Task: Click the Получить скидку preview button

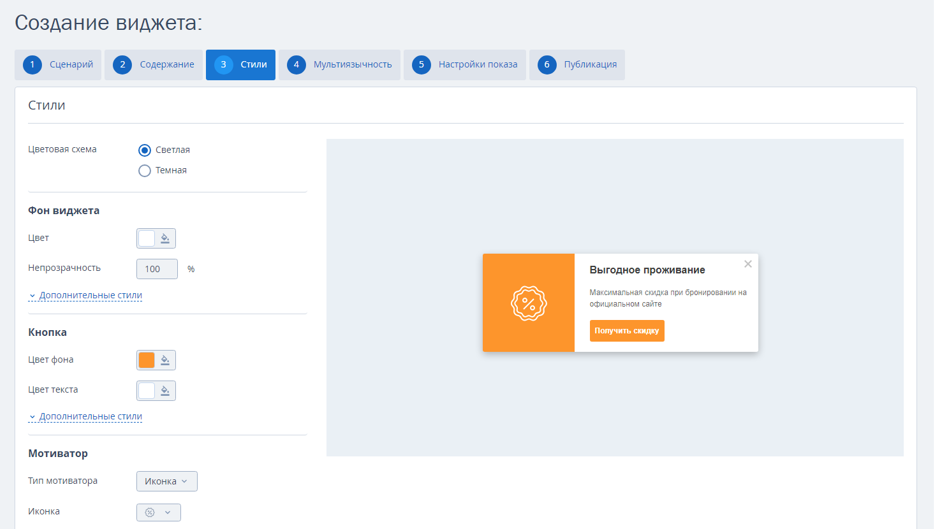Action: tap(627, 331)
